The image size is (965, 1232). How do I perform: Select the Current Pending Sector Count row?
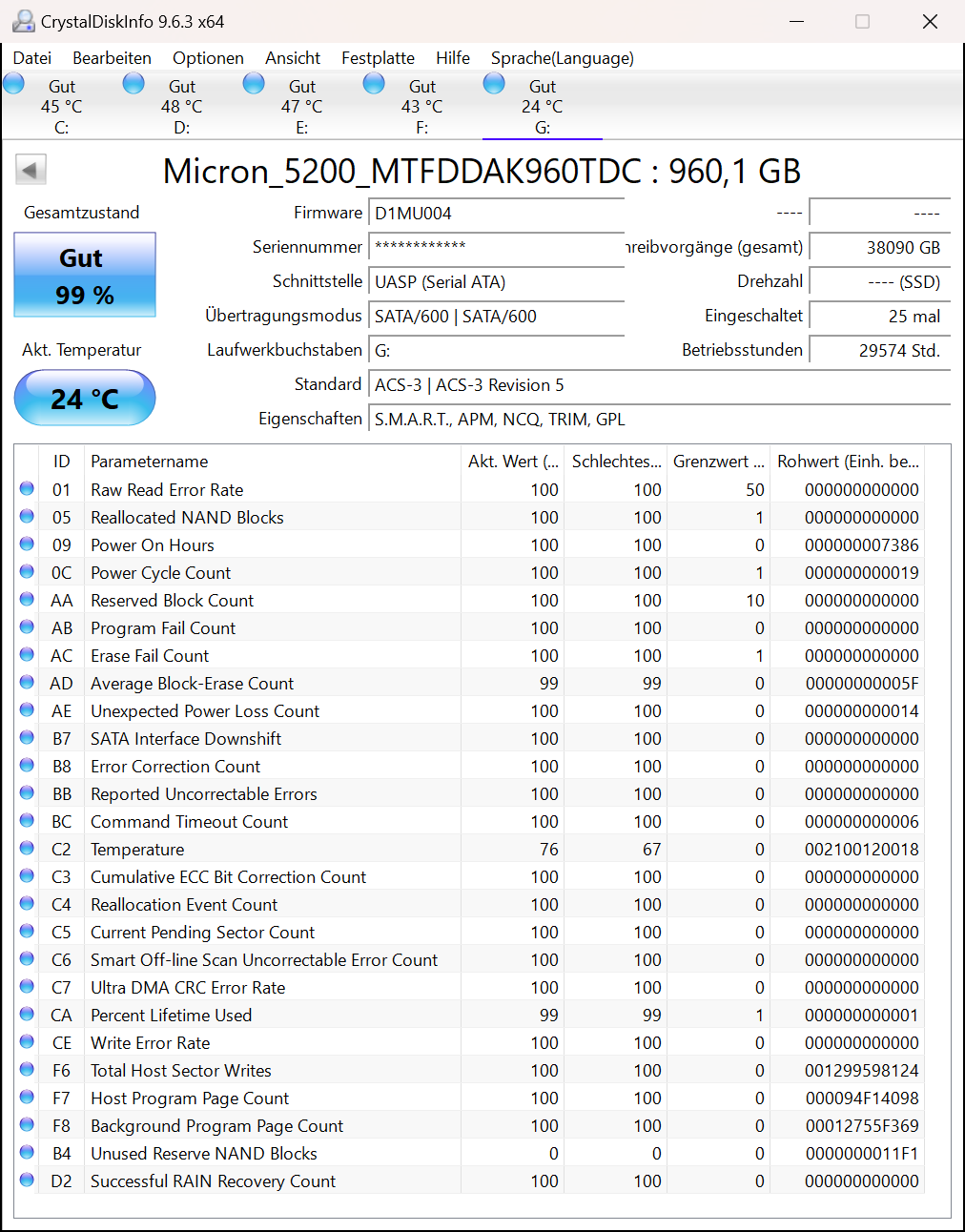pos(469,932)
